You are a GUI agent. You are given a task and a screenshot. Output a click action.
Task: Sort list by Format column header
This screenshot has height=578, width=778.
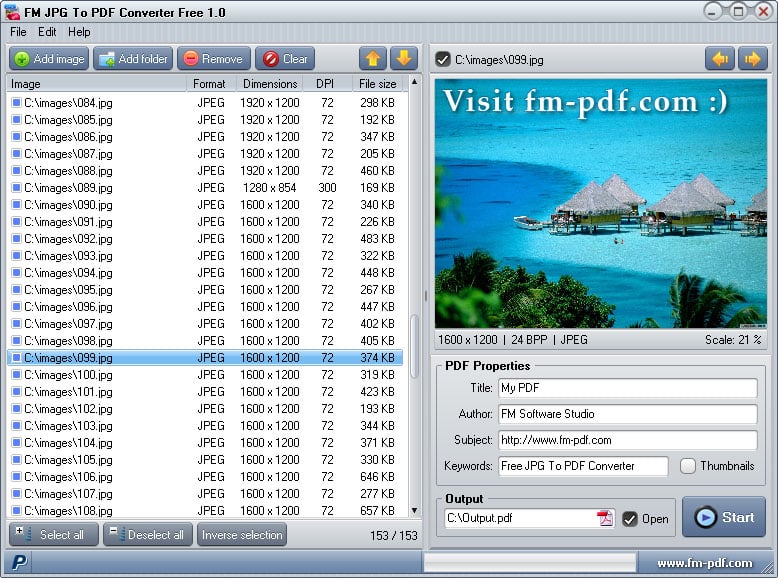coord(212,84)
